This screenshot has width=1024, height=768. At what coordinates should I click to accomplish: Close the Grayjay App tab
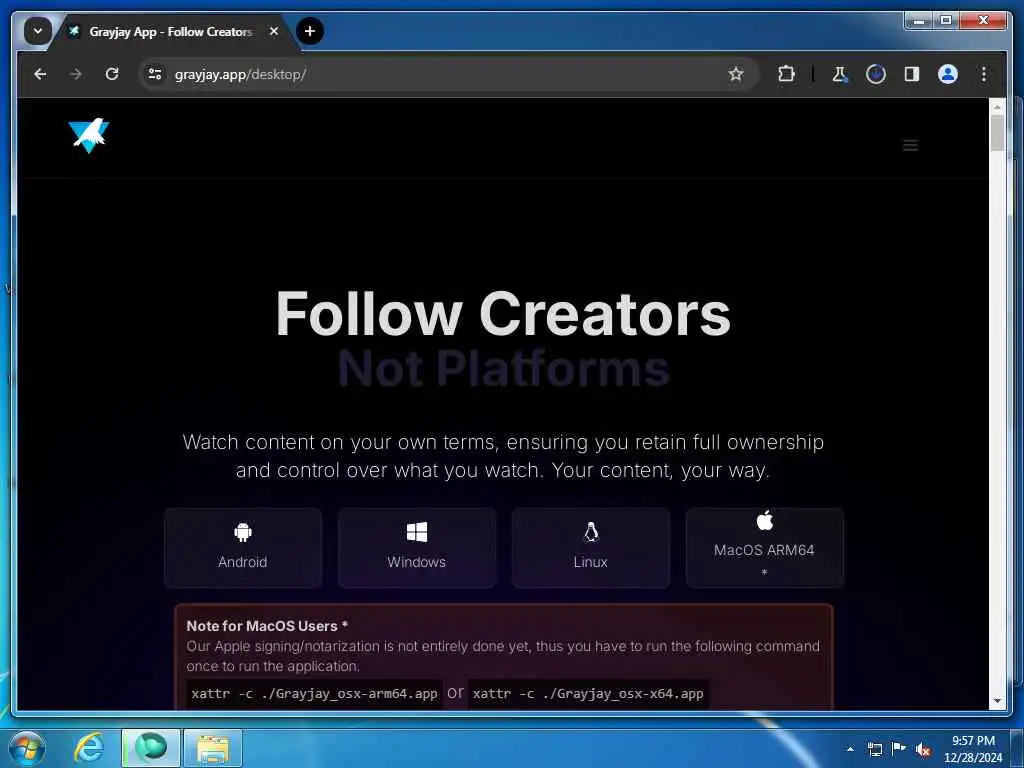point(274,31)
